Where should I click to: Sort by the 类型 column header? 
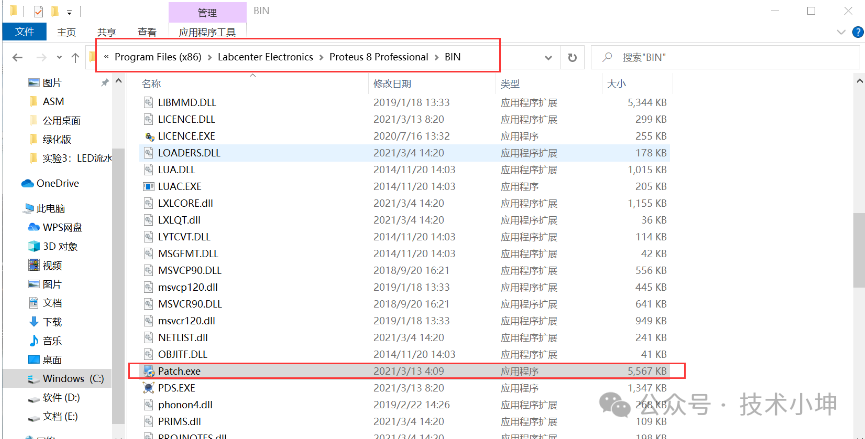[510, 84]
